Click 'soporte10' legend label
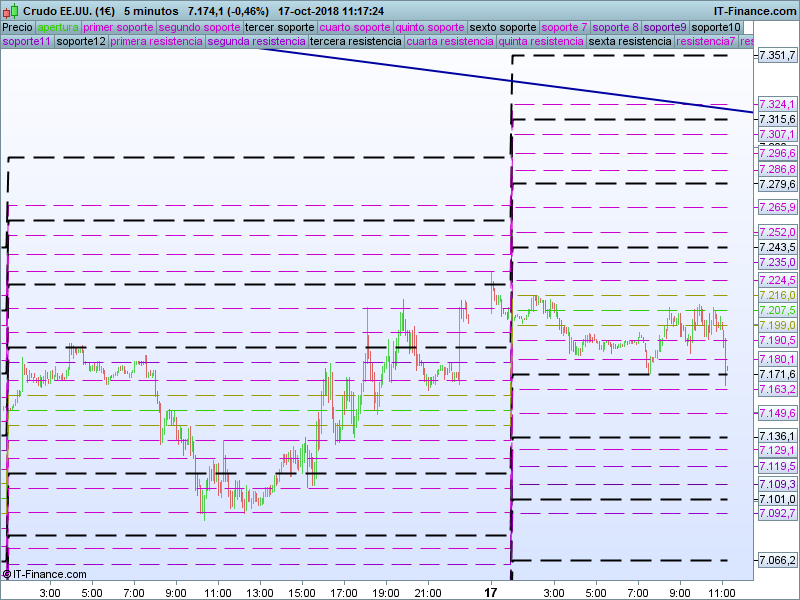This screenshot has height=600, width=800. tap(717, 27)
